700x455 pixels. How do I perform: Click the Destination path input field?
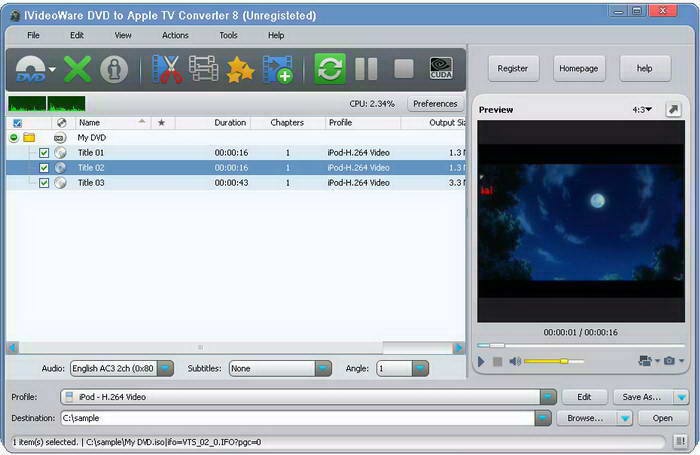300,418
